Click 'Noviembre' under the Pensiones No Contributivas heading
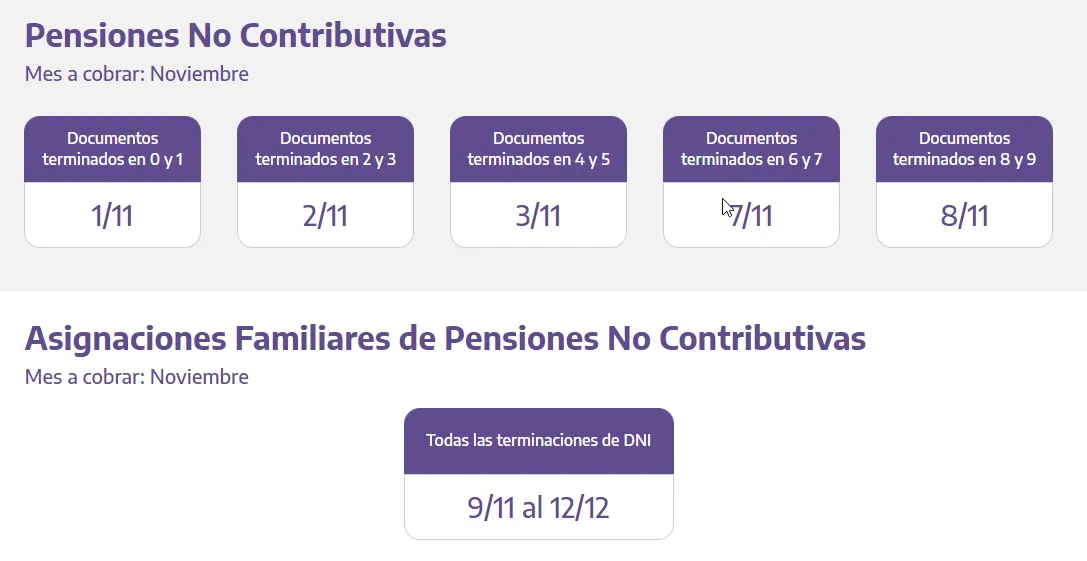The height and width of the screenshot is (561, 1087). pos(199,74)
